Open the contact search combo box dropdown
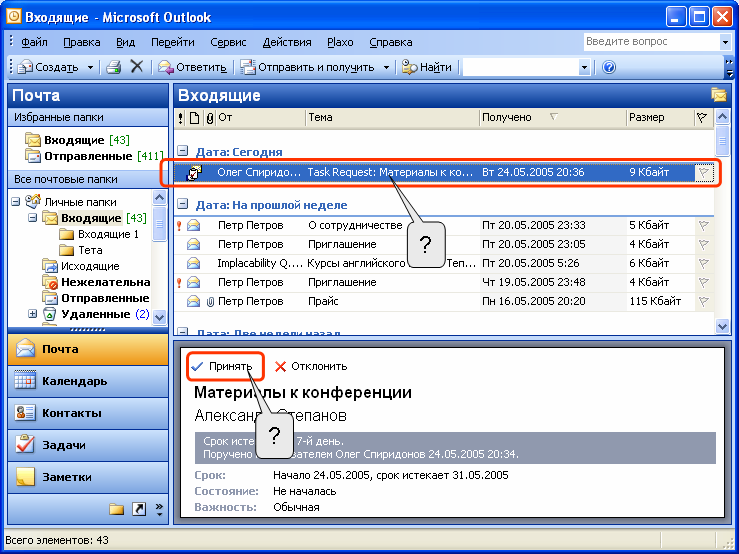Screen dimensions: 739x554 (584, 67)
